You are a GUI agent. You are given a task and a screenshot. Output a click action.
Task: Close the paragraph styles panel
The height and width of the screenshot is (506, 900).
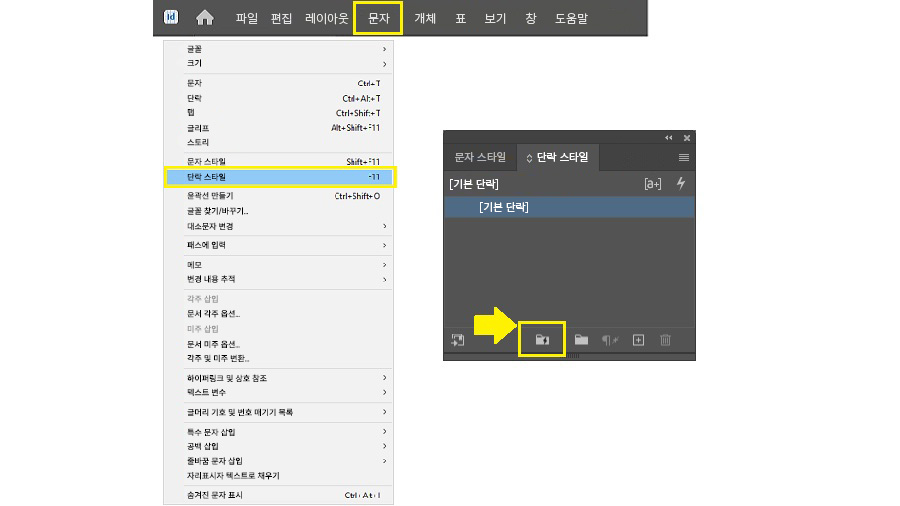tap(686, 138)
